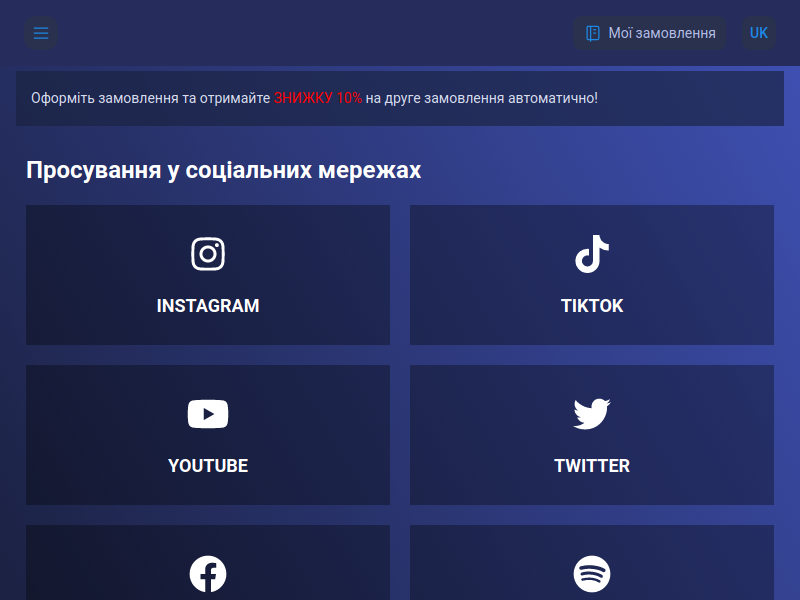Click the YouTube play icon
800x600 pixels.
(208, 414)
